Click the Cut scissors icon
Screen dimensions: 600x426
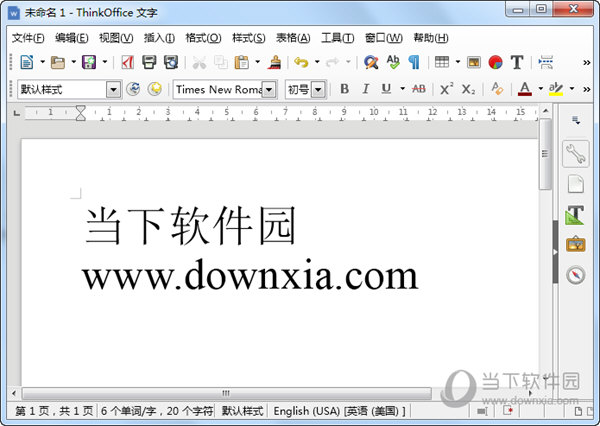click(x=199, y=62)
